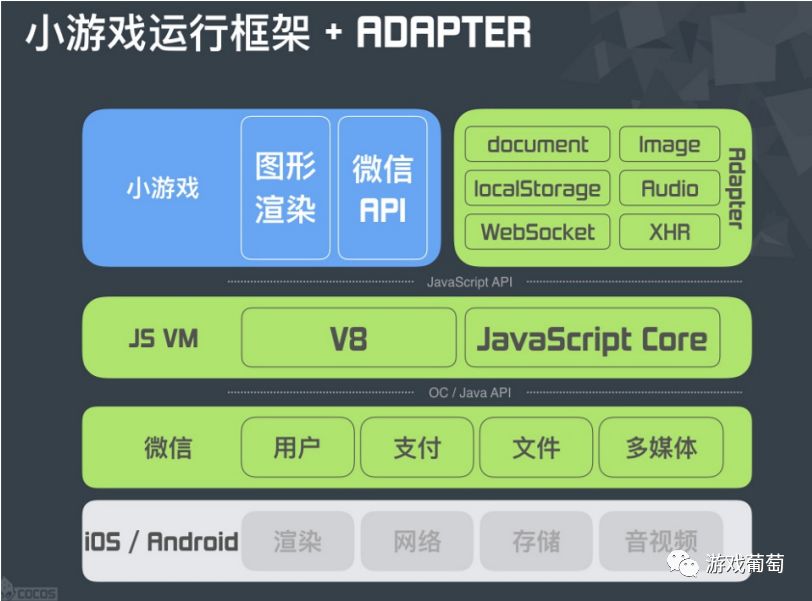
Task: Select the vertical Adapter label
Action: point(736,188)
